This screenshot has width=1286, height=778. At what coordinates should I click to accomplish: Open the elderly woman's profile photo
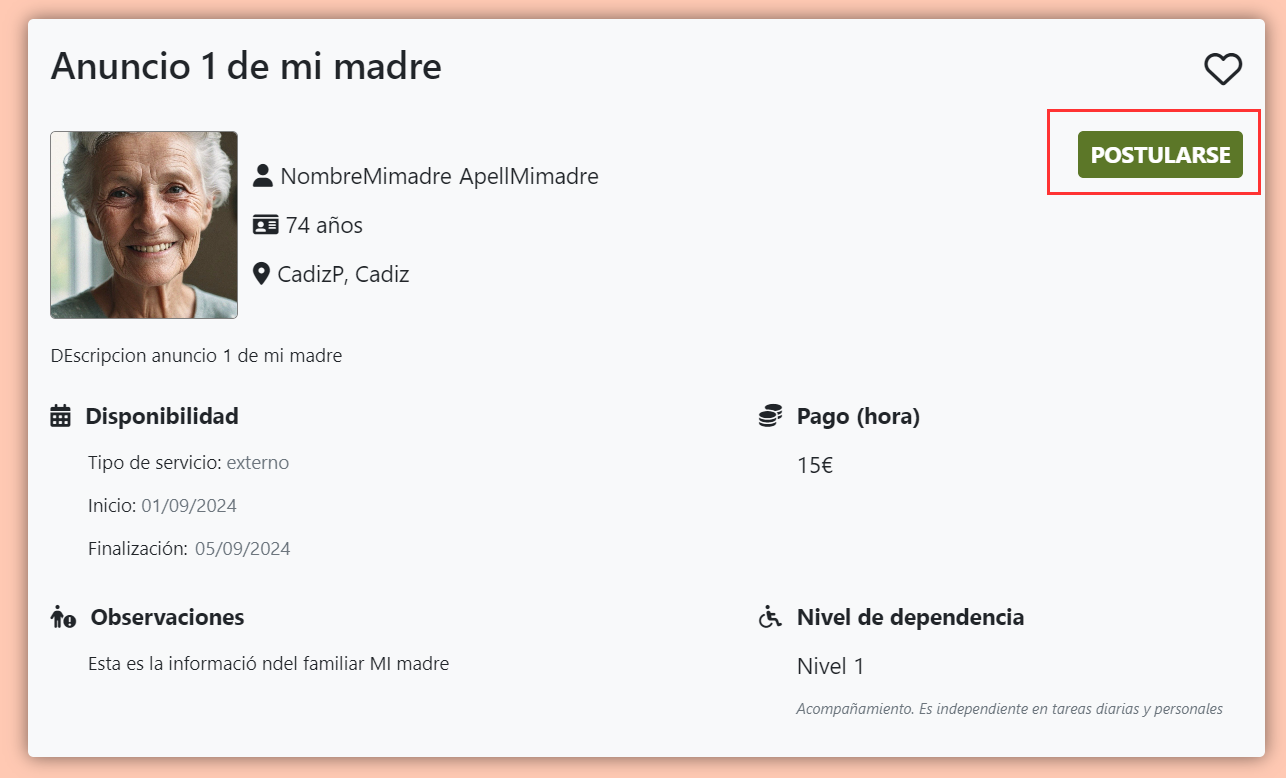coord(144,225)
